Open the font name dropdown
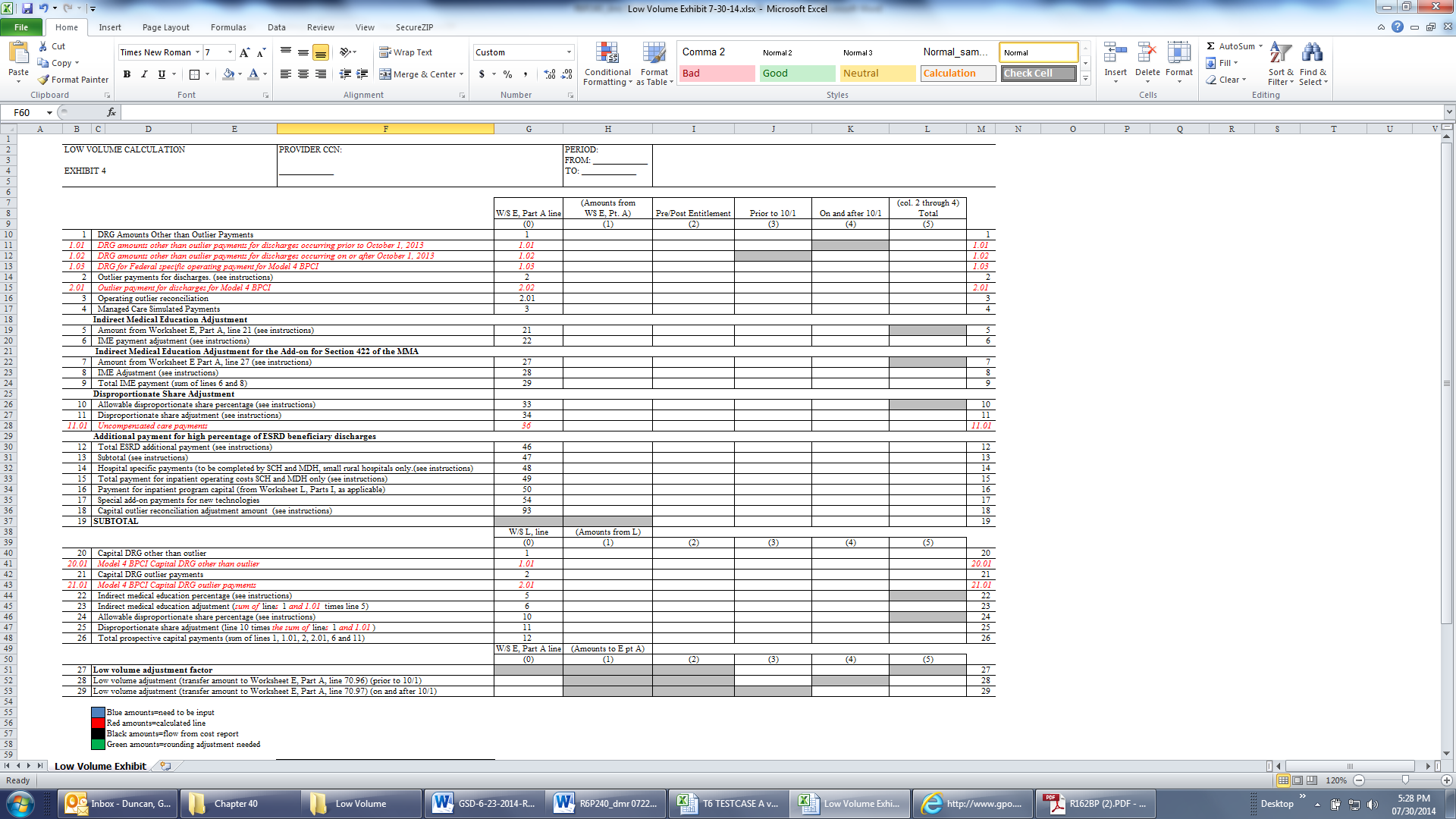The height and width of the screenshot is (819, 1456). (197, 52)
